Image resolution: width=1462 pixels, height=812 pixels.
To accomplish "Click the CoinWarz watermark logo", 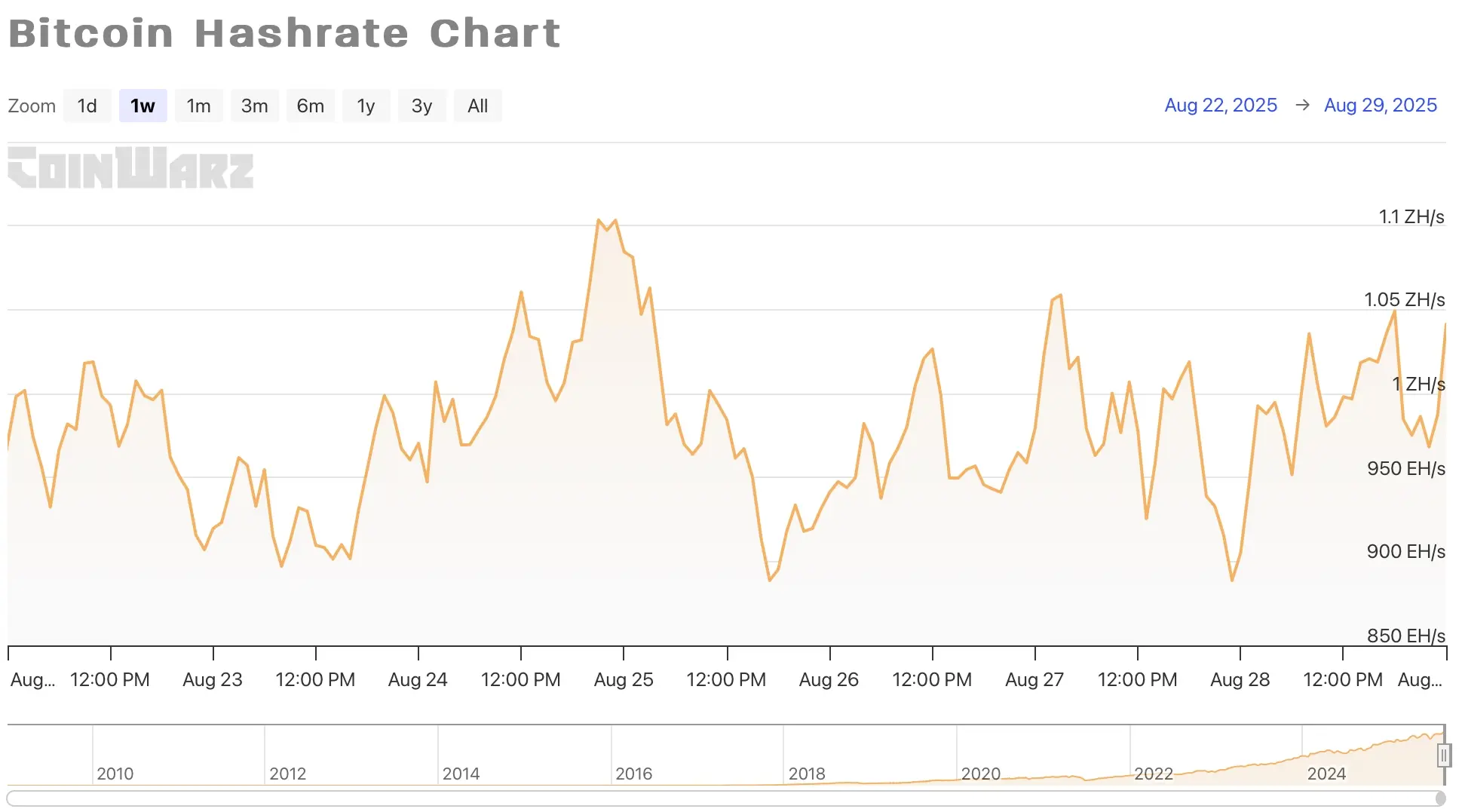I will 130,167.
